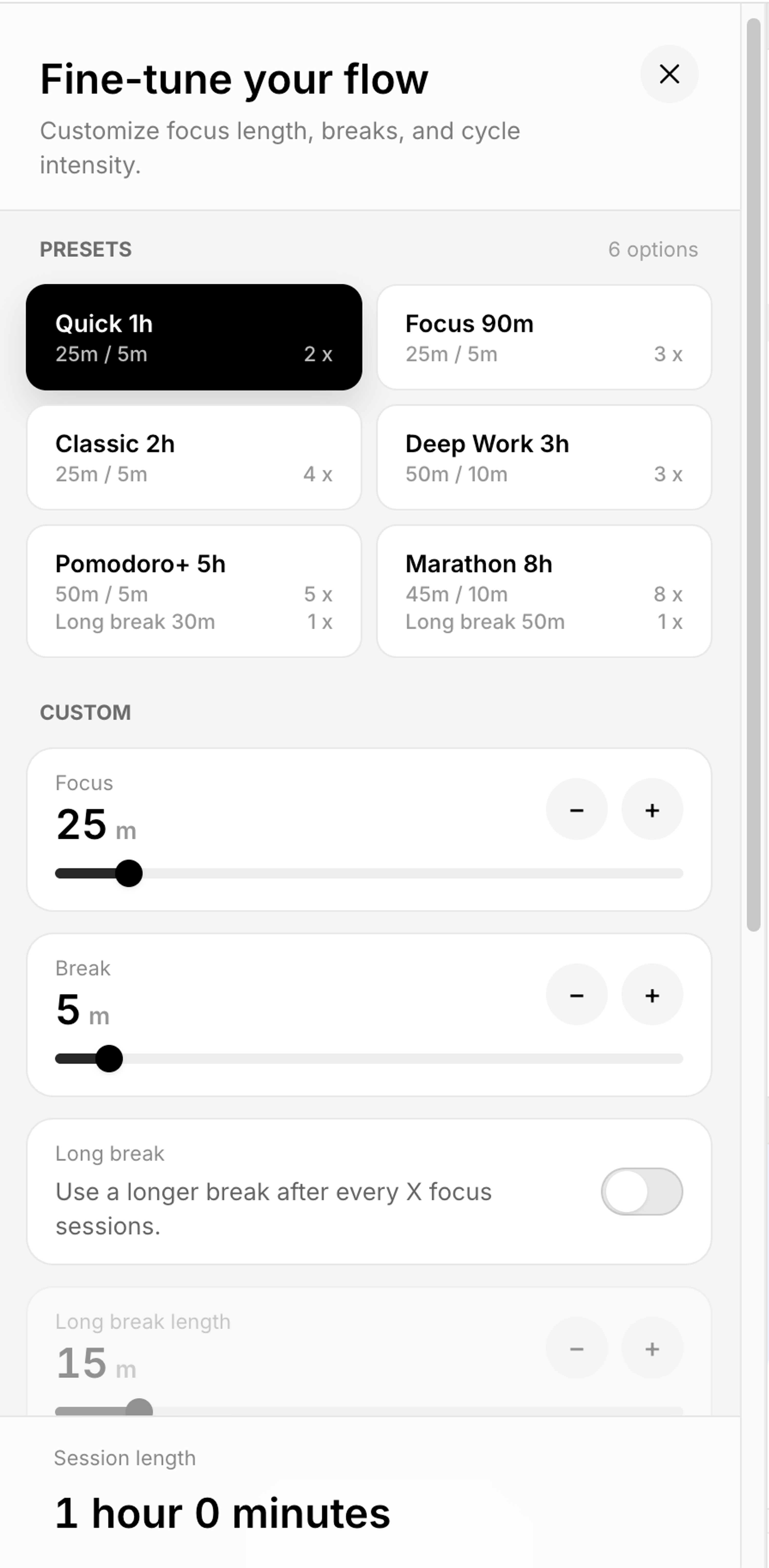This screenshot has width=769, height=1568.
Task: Increase break length with the plus button
Action: pyautogui.click(x=652, y=995)
